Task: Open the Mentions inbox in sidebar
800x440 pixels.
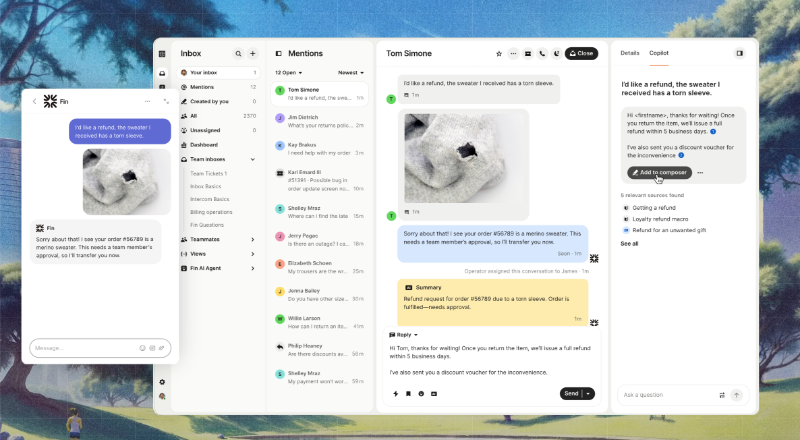Action: pyautogui.click(x=218, y=87)
